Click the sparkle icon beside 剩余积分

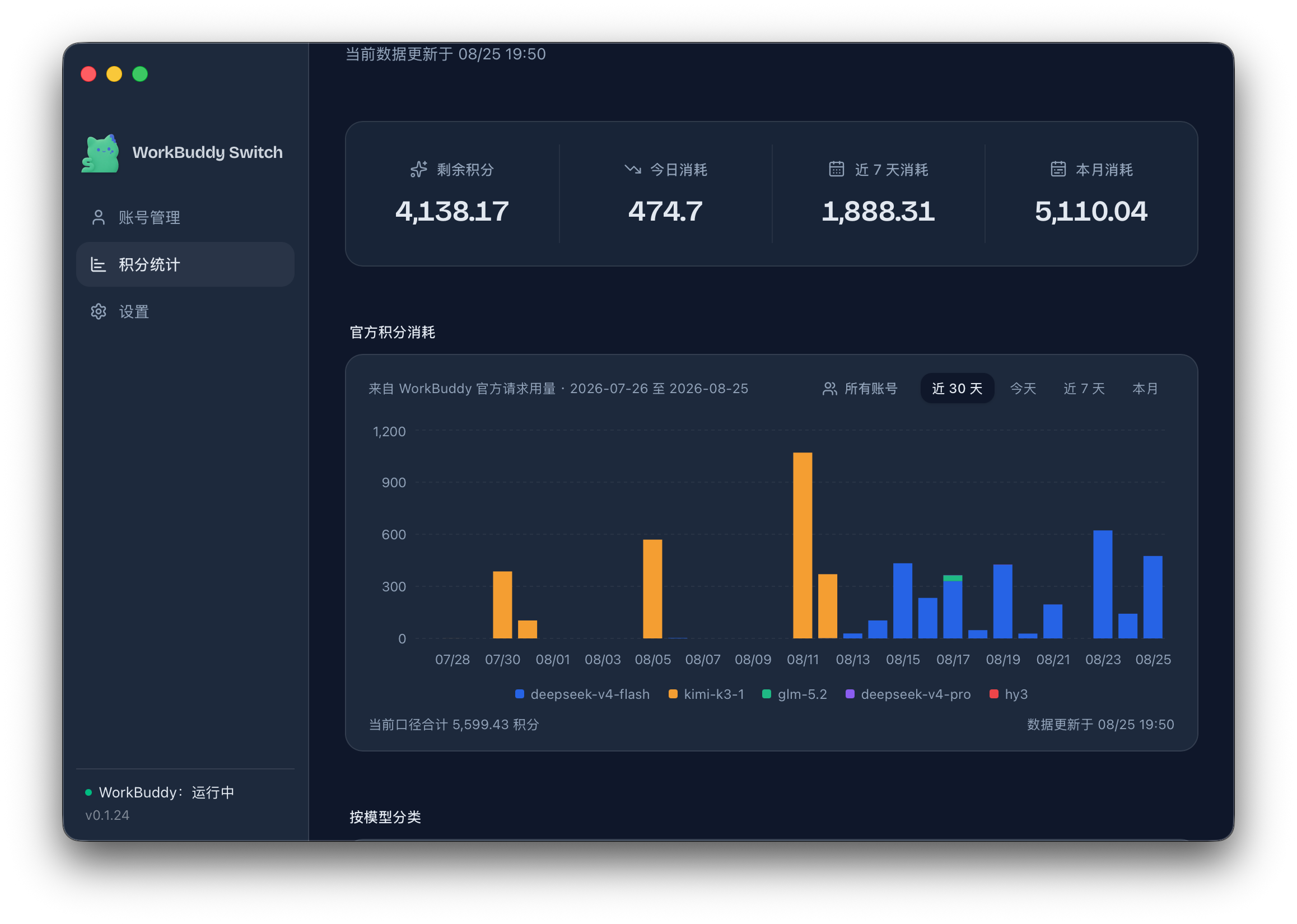pos(419,170)
